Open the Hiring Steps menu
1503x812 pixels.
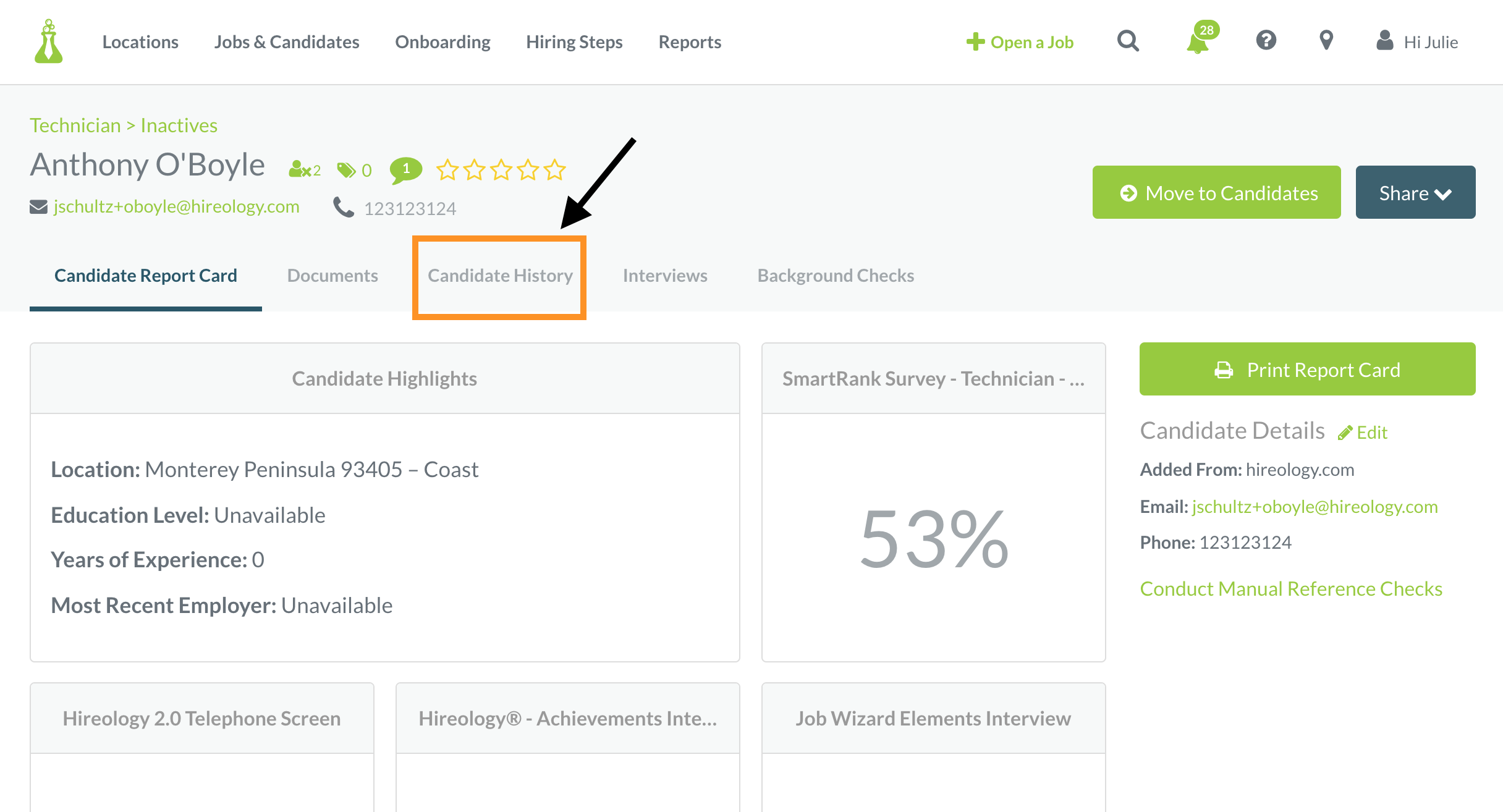tap(574, 42)
